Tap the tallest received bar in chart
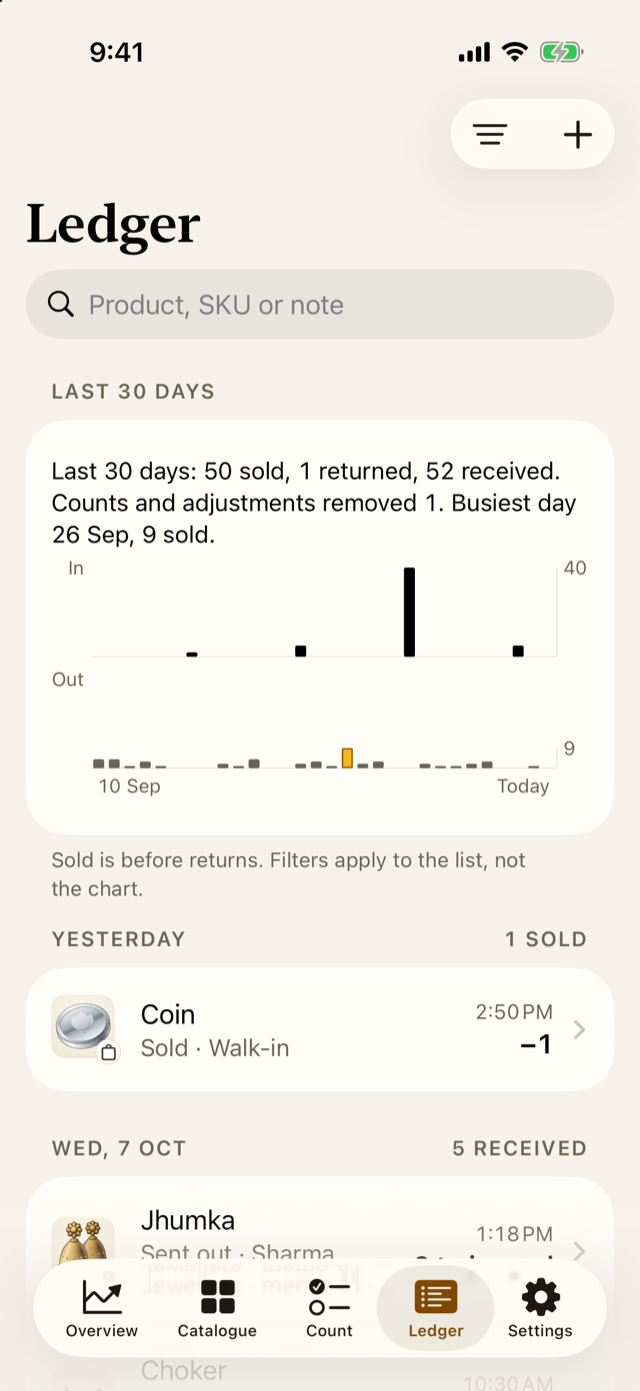The width and height of the screenshot is (640, 1391). pyautogui.click(x=409, y=612)
